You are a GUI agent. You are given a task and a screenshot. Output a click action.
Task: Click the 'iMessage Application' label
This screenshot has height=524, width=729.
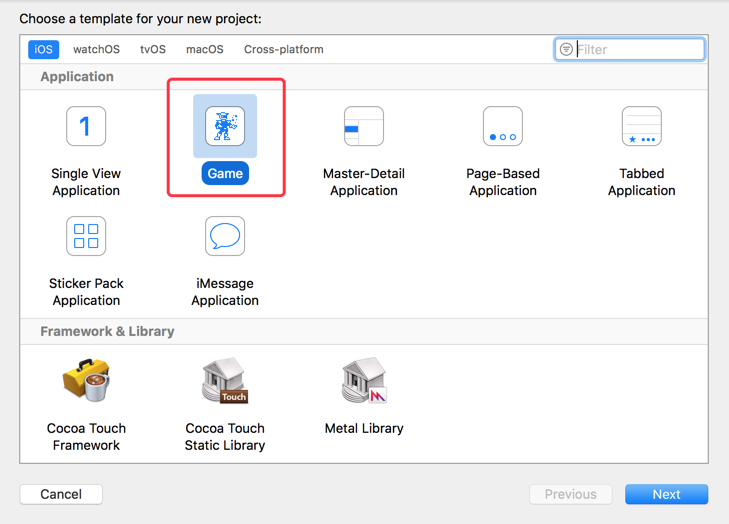(225, 292)
